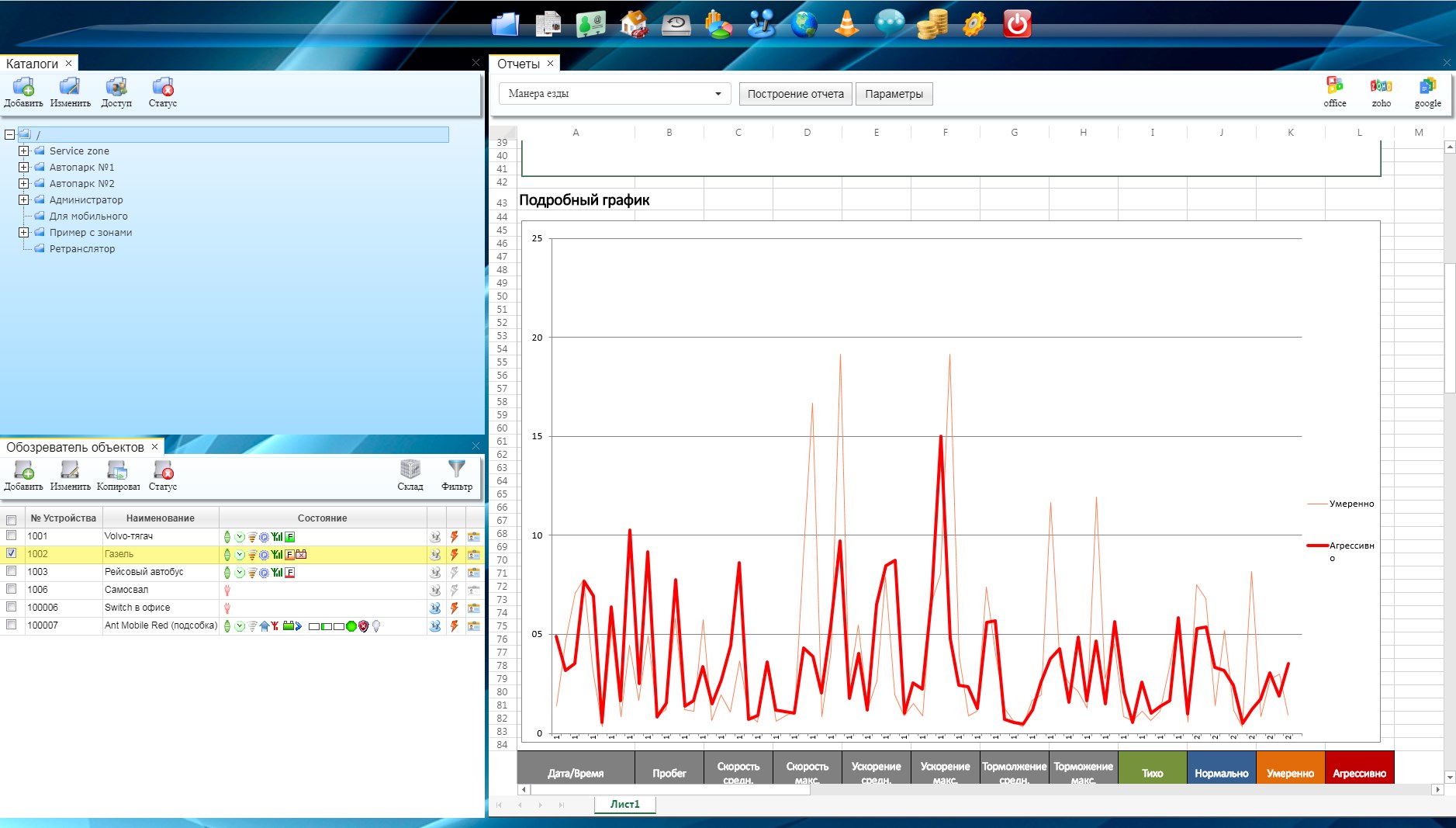1456x828 pixels.
Task: Open the globe map icon in top toolbar
Action: tap(804, 24)
